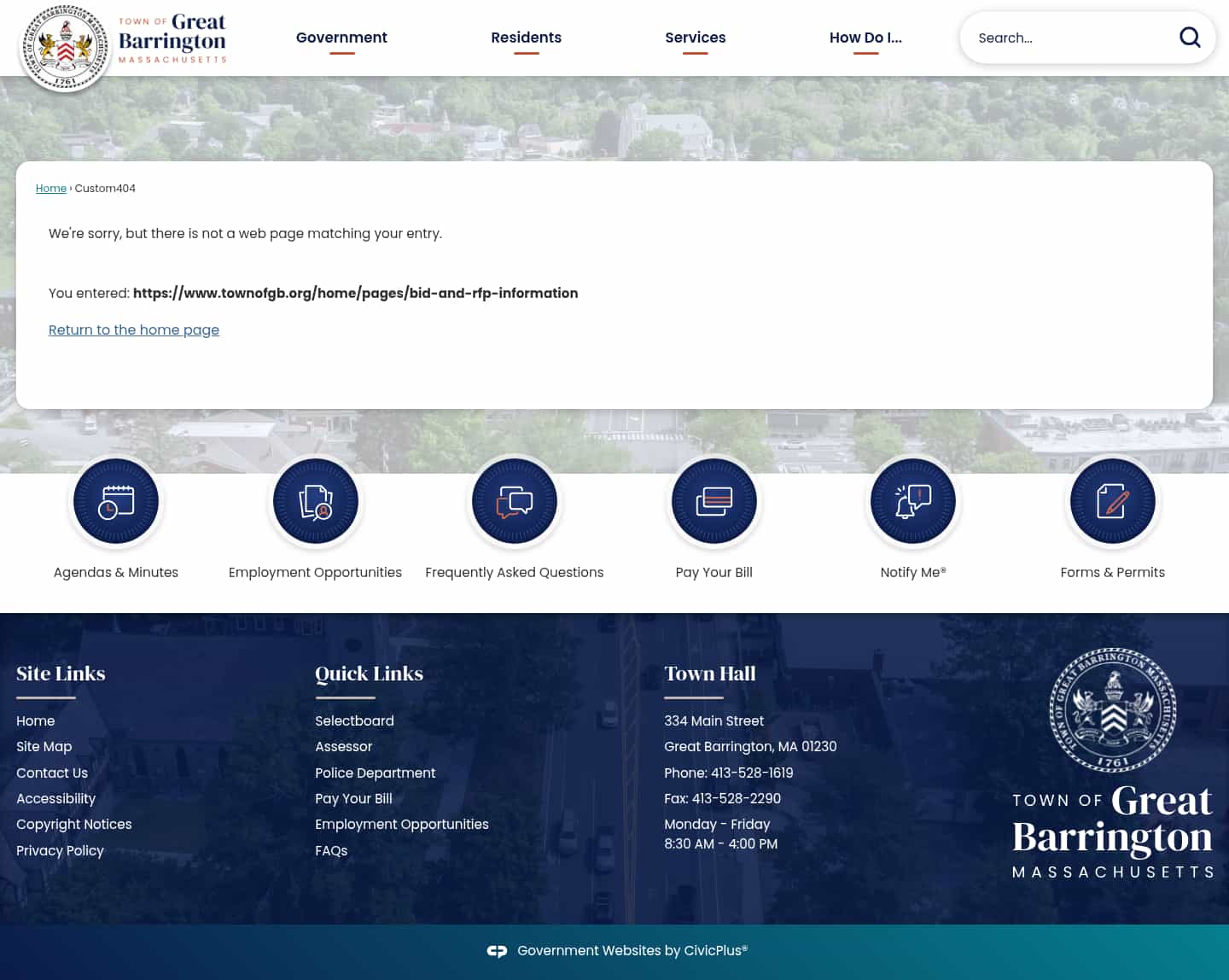Open Frequently Asked Questions via its icon

(514, 501)
